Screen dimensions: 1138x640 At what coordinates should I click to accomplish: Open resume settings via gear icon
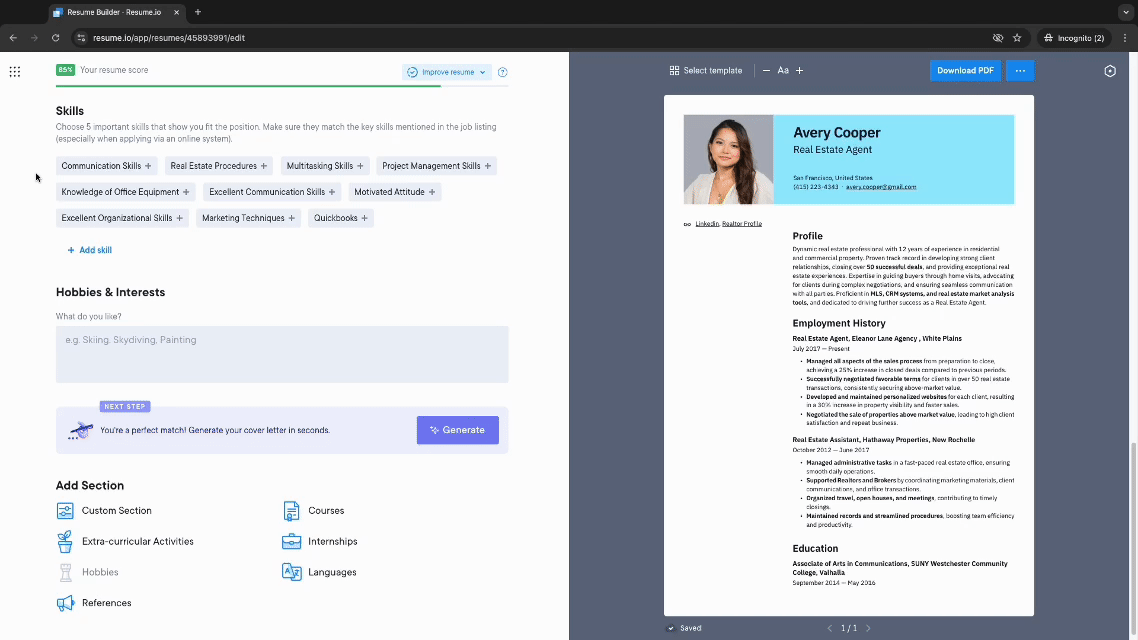tap(1110, 70)
